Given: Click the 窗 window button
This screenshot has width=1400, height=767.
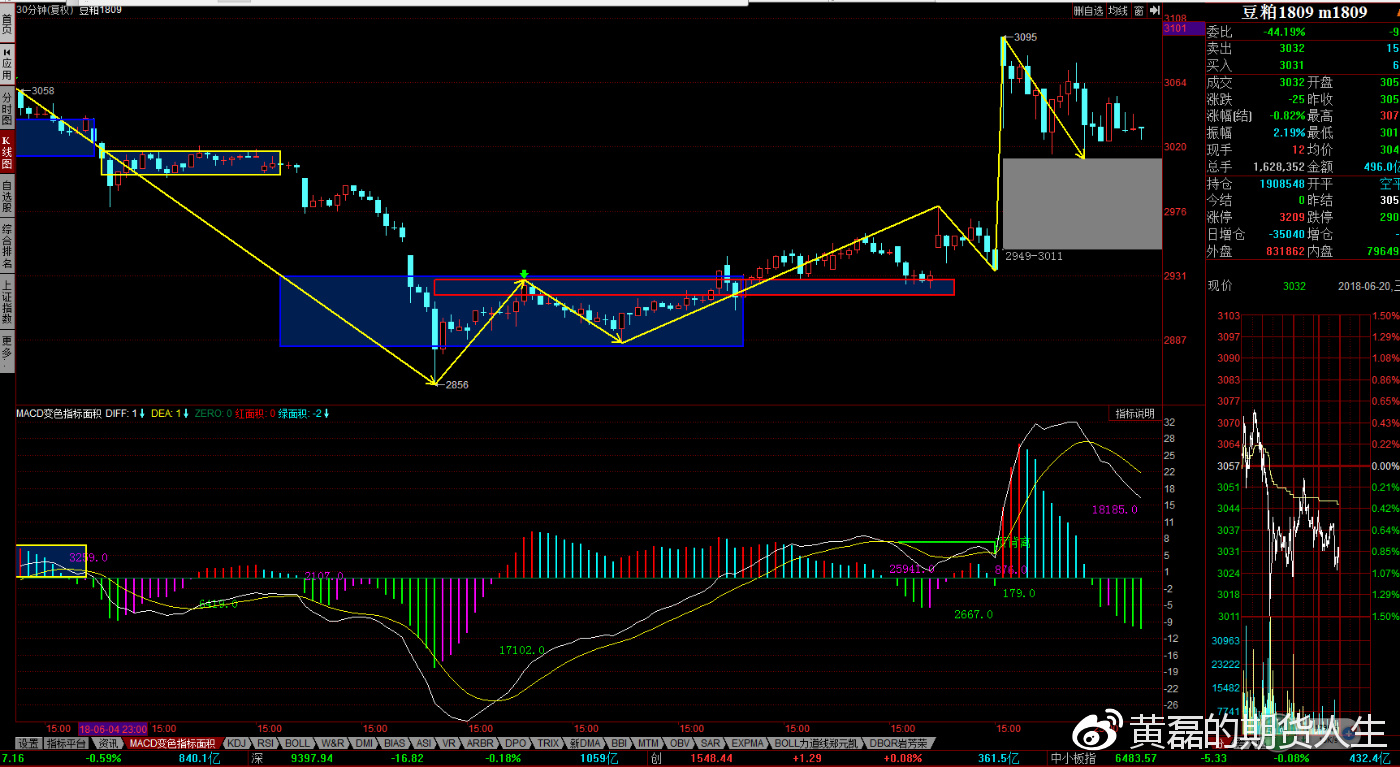Looking at the screenshot, I should 1139,11.
